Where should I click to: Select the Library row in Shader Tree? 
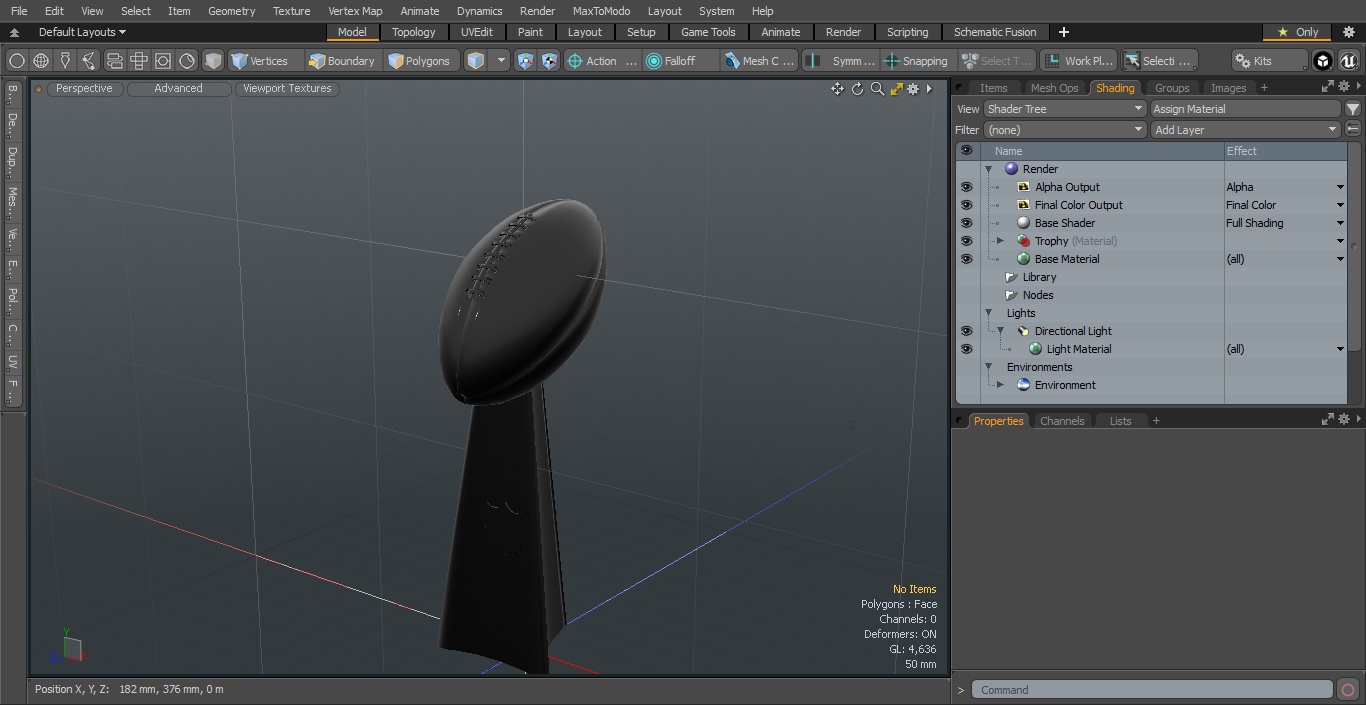[1150, 277]
